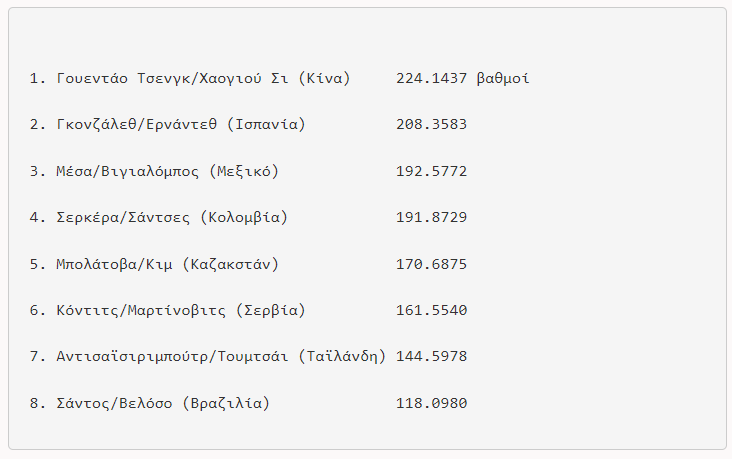This screenshot has height=459, width=732.
Task: Click the country label (Ταϊλάνδη)
Action: [342, 357]
